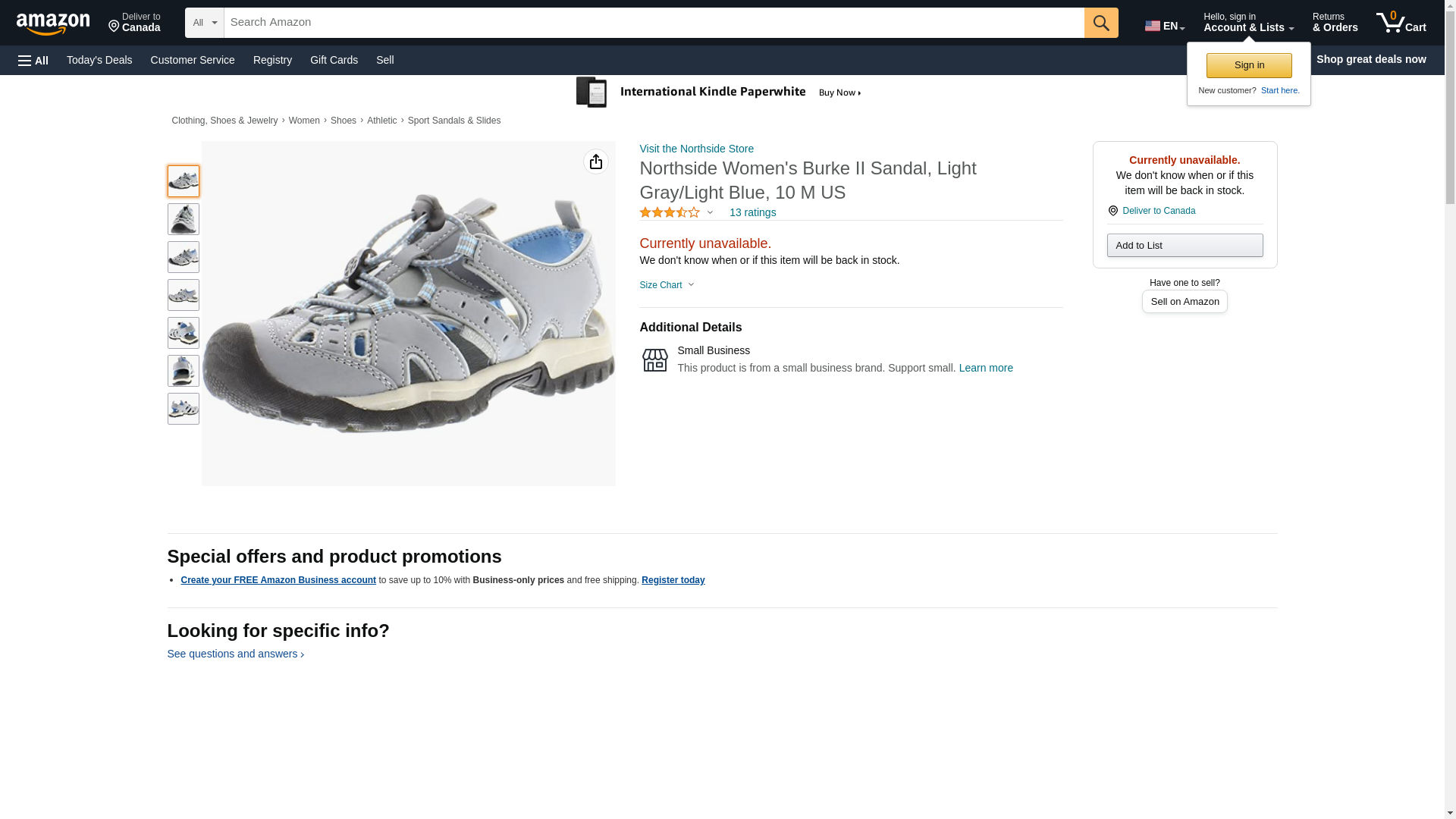Click the share icon on product image
Screen dimensions: 1456x819
click(596, 162)
